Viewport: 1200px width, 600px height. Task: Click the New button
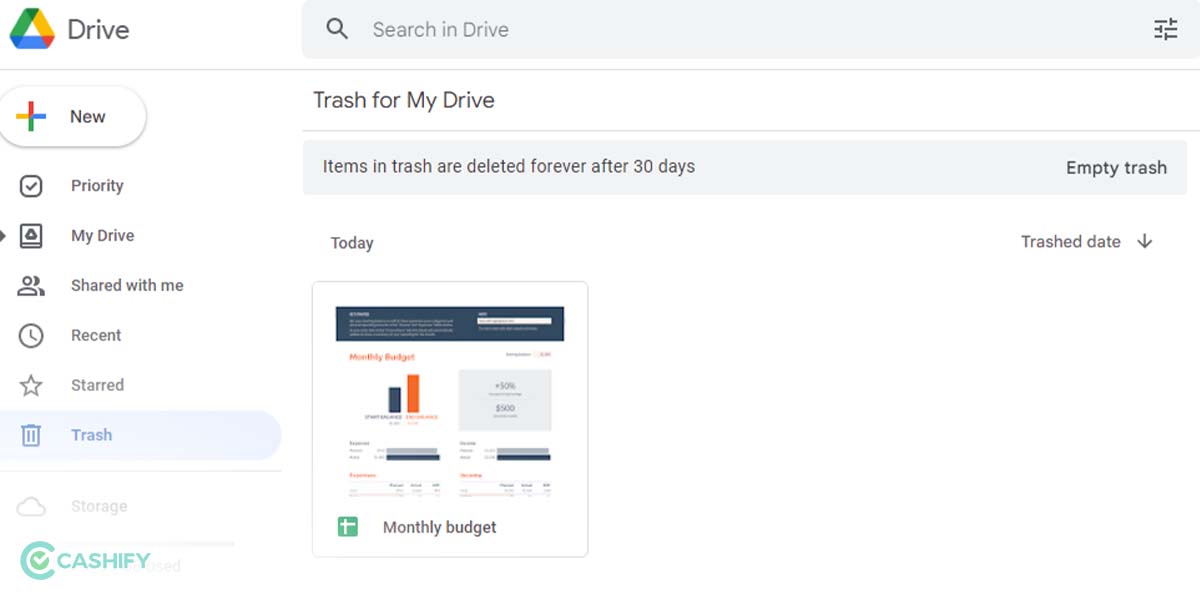pos(73,116)
